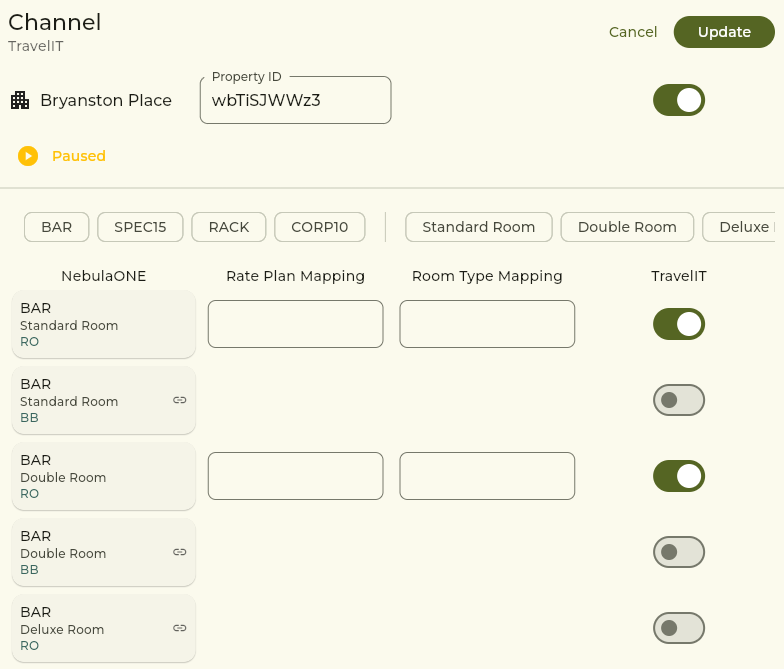784x669 pixels.
Task: Click the building icon beside Bryanston Place
Action: [x=20, y=100]
